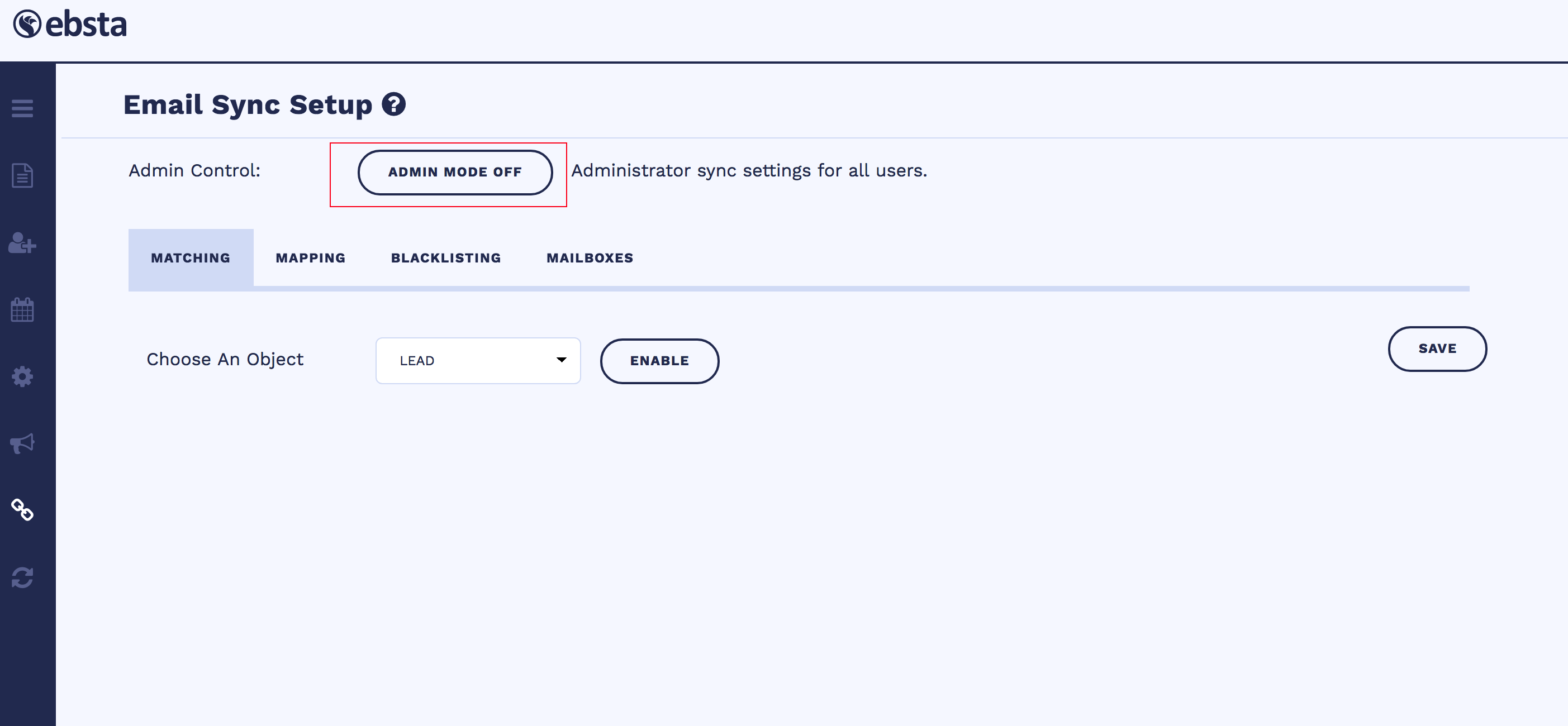Click the sync refresh sidebar icon

point(22,577)
